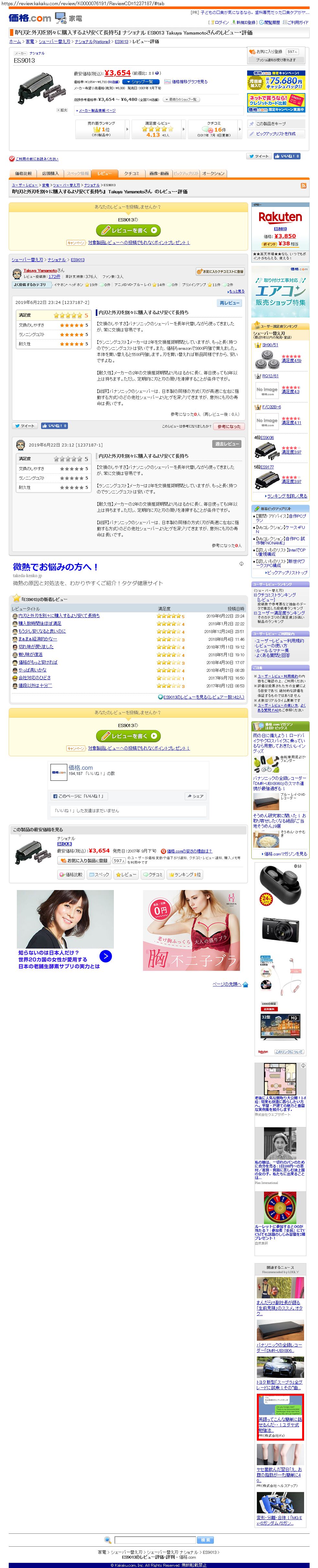Open the Takuya Yamamoto profile name link
This screenshot has height=1568, width=318.
(39, 270)
